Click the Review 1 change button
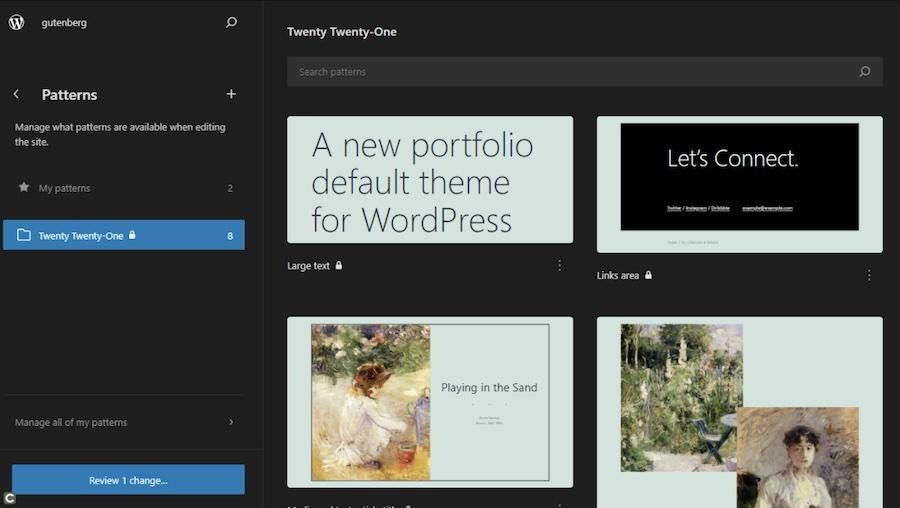Image resolution: width=900 pixels, height=508 pixels. click(128, 480)
